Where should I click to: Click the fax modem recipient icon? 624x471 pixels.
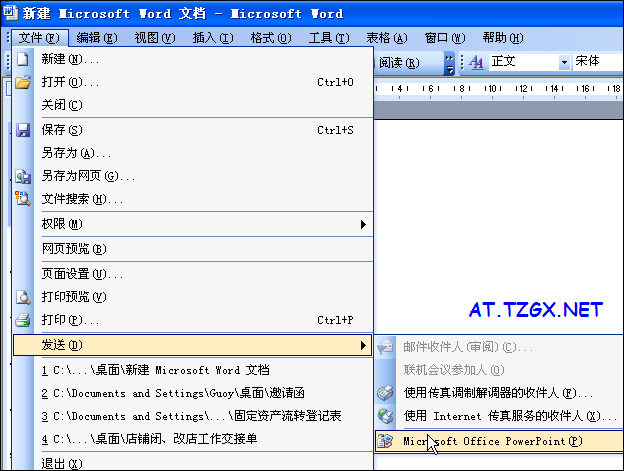click(x=385, y=393)
